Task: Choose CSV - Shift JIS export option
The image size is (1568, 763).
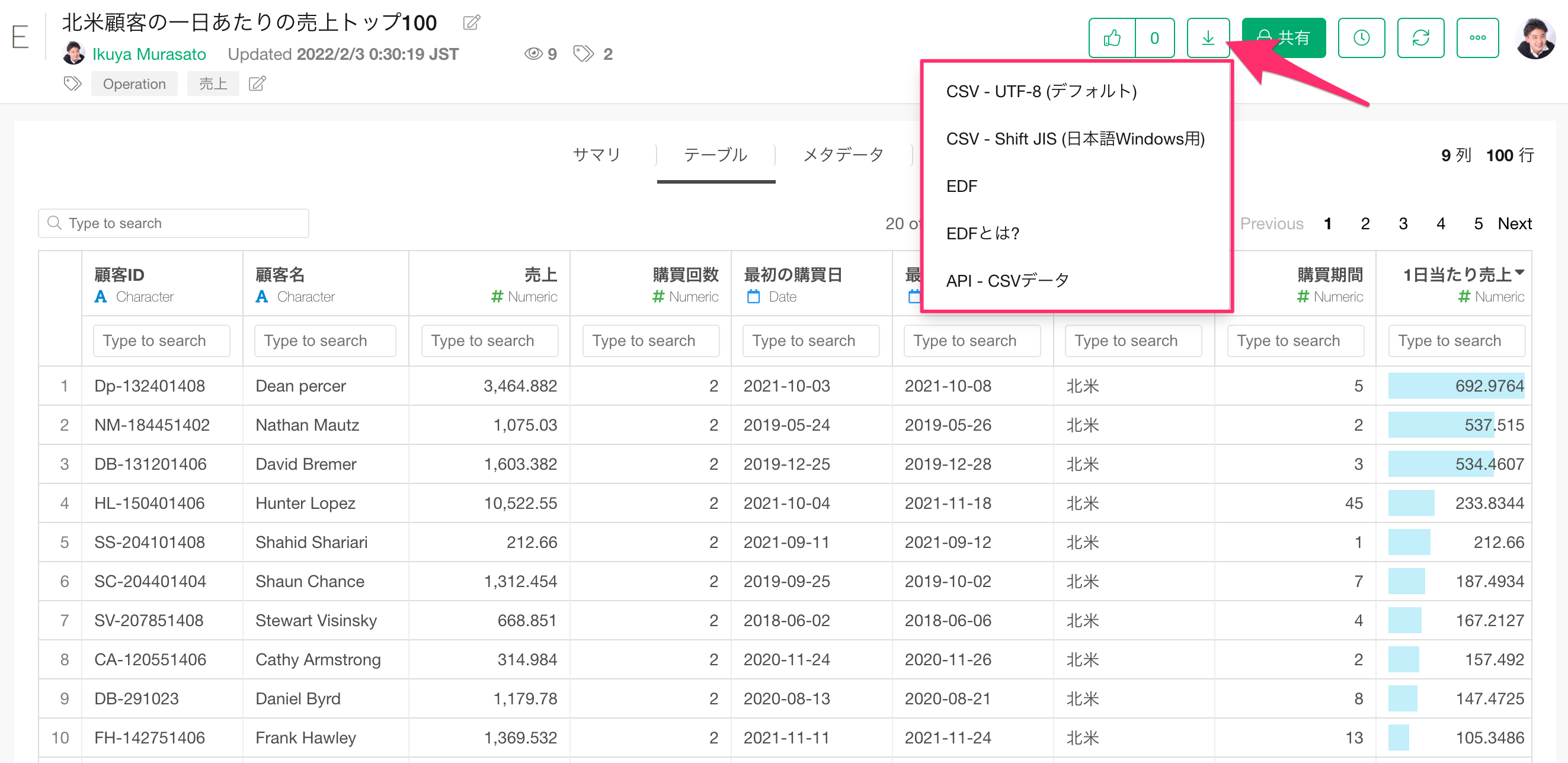Action: [x=1075, y=139]
